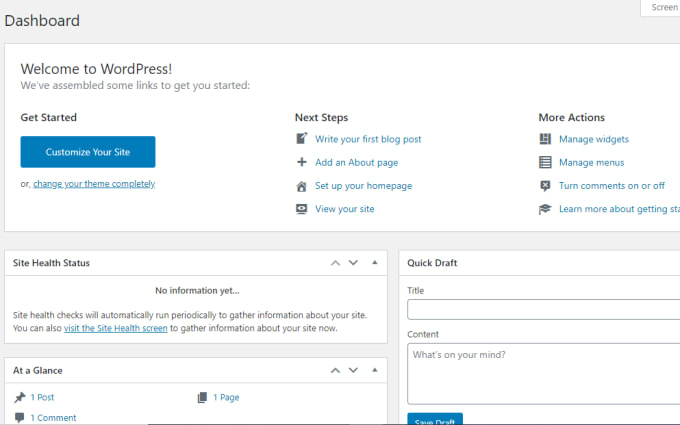Click the Save Draft button
The height and width of the screenshot is (425, 680).
click(435, 419)
